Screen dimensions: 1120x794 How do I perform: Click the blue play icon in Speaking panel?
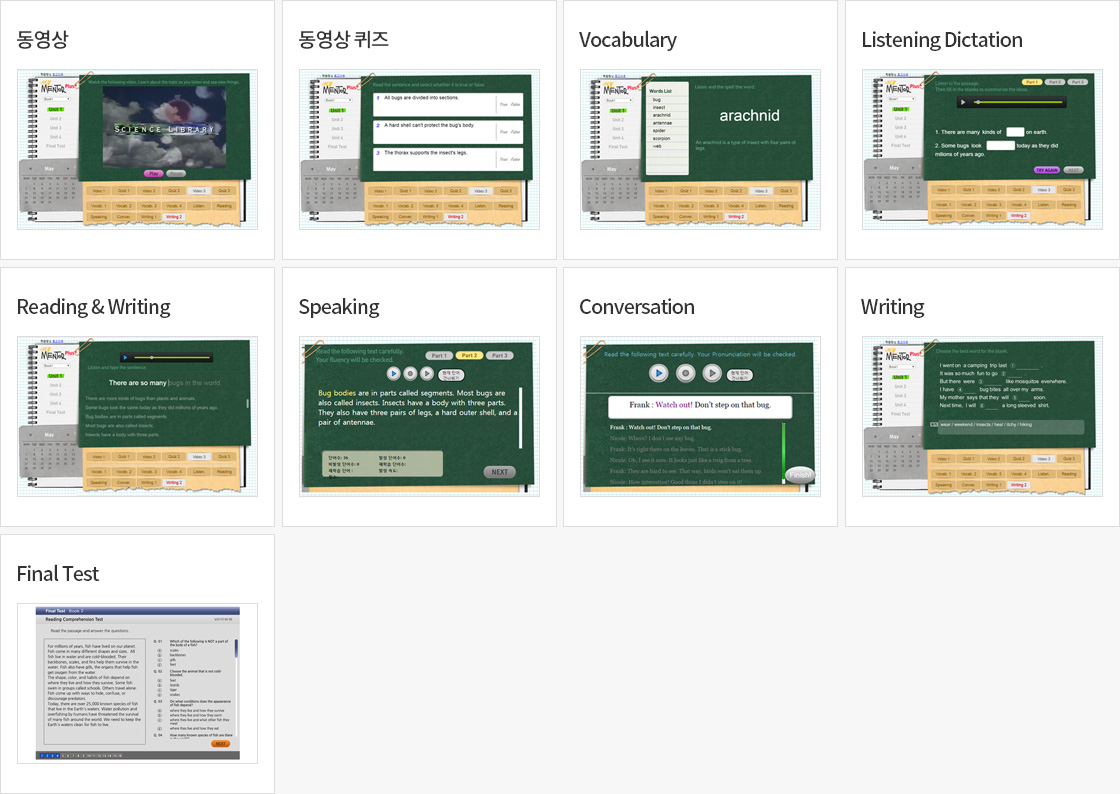pyautogui.click(x=393, y=373)
